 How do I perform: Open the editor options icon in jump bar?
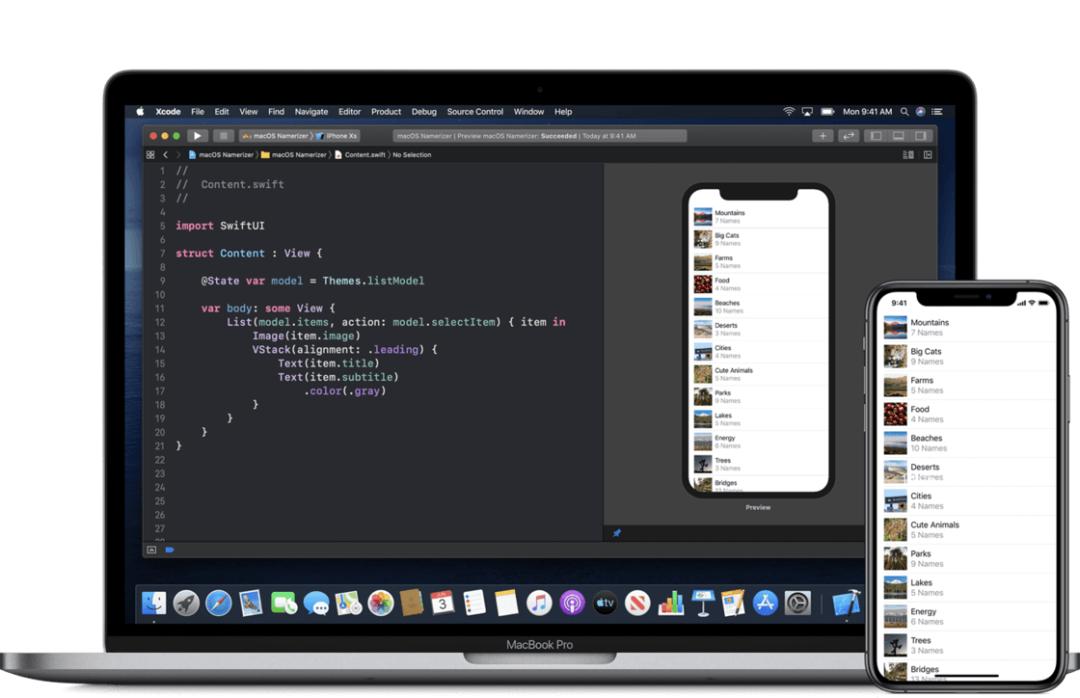pos(908,155)
